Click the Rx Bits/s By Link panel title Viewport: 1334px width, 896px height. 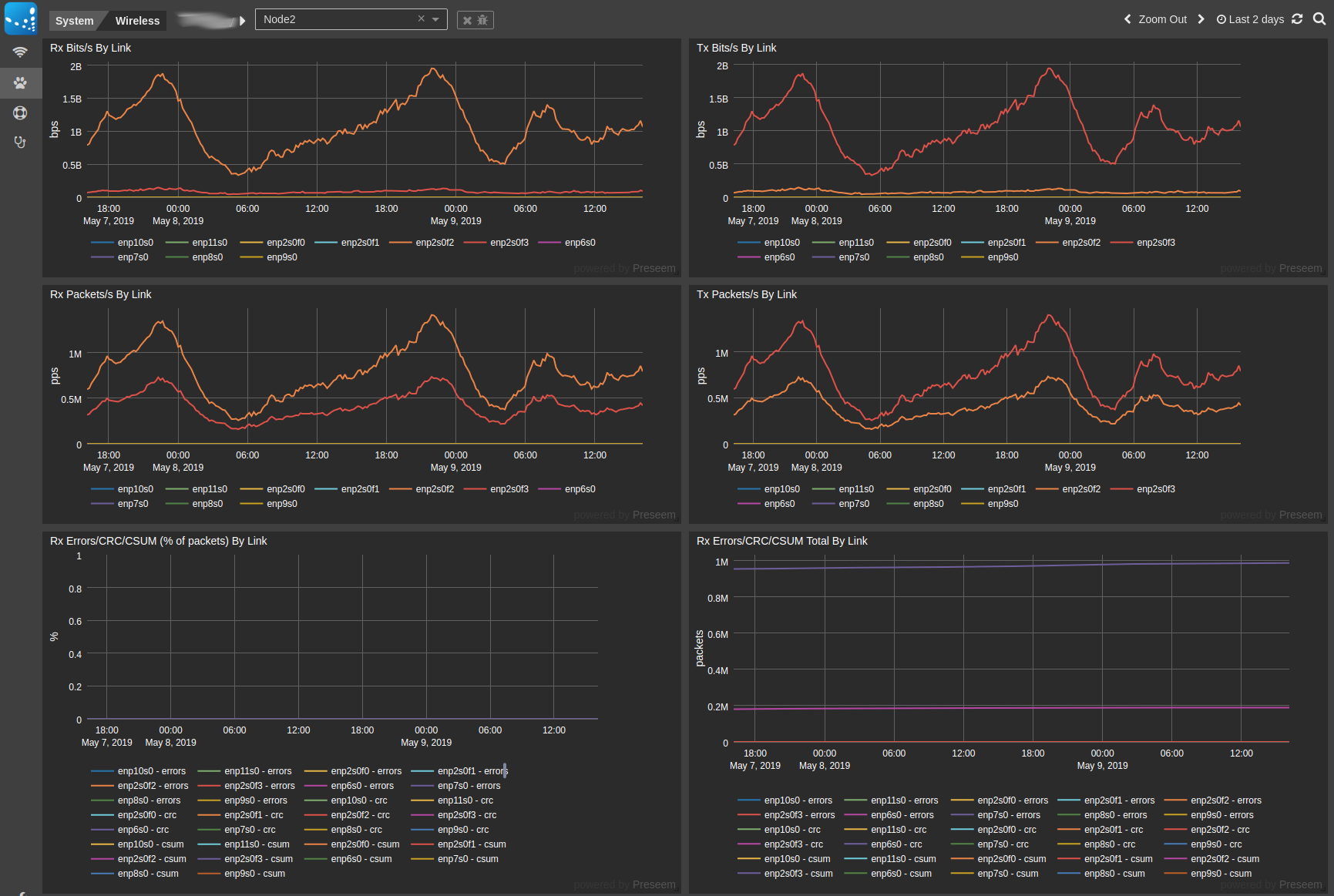pyautogui.click(x=90, y=48)
